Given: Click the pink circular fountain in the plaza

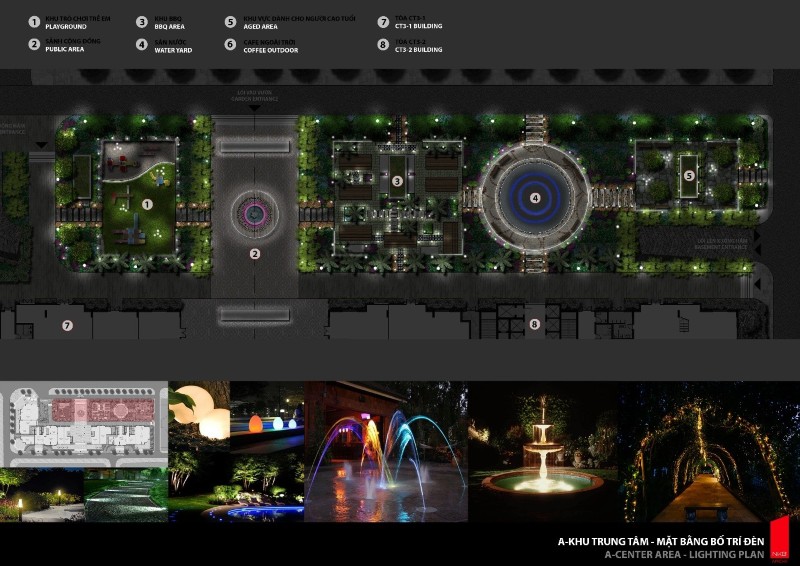Looking at the screenshot, I should coord(254,213).
